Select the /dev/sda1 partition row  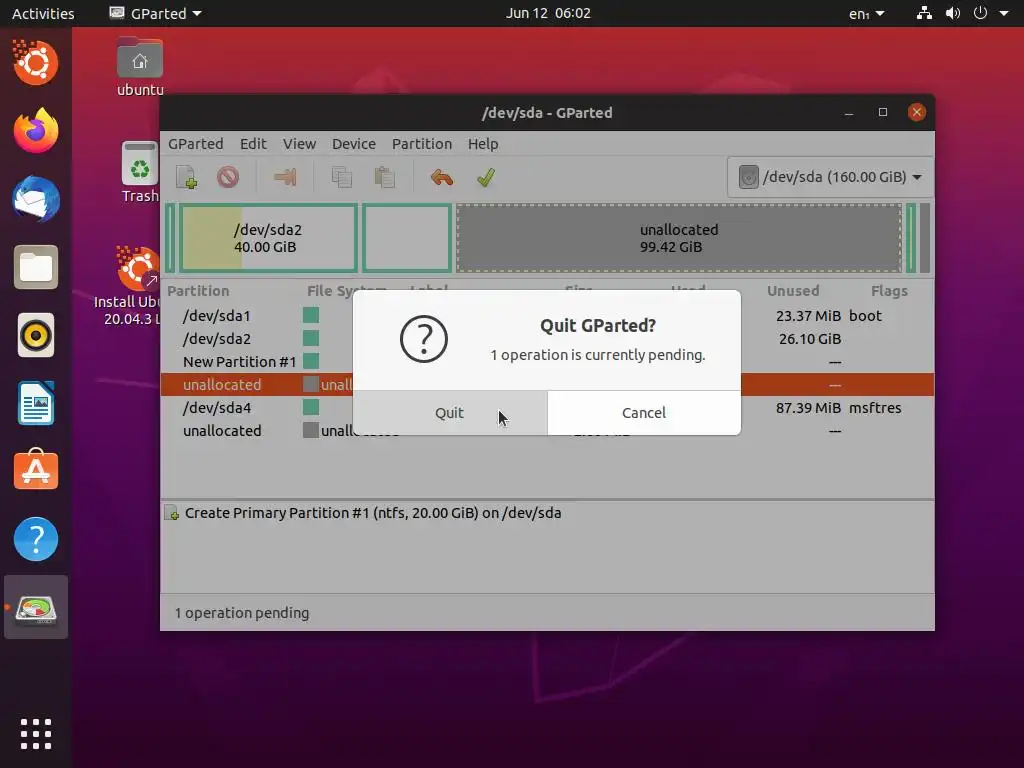pos(547,316)
